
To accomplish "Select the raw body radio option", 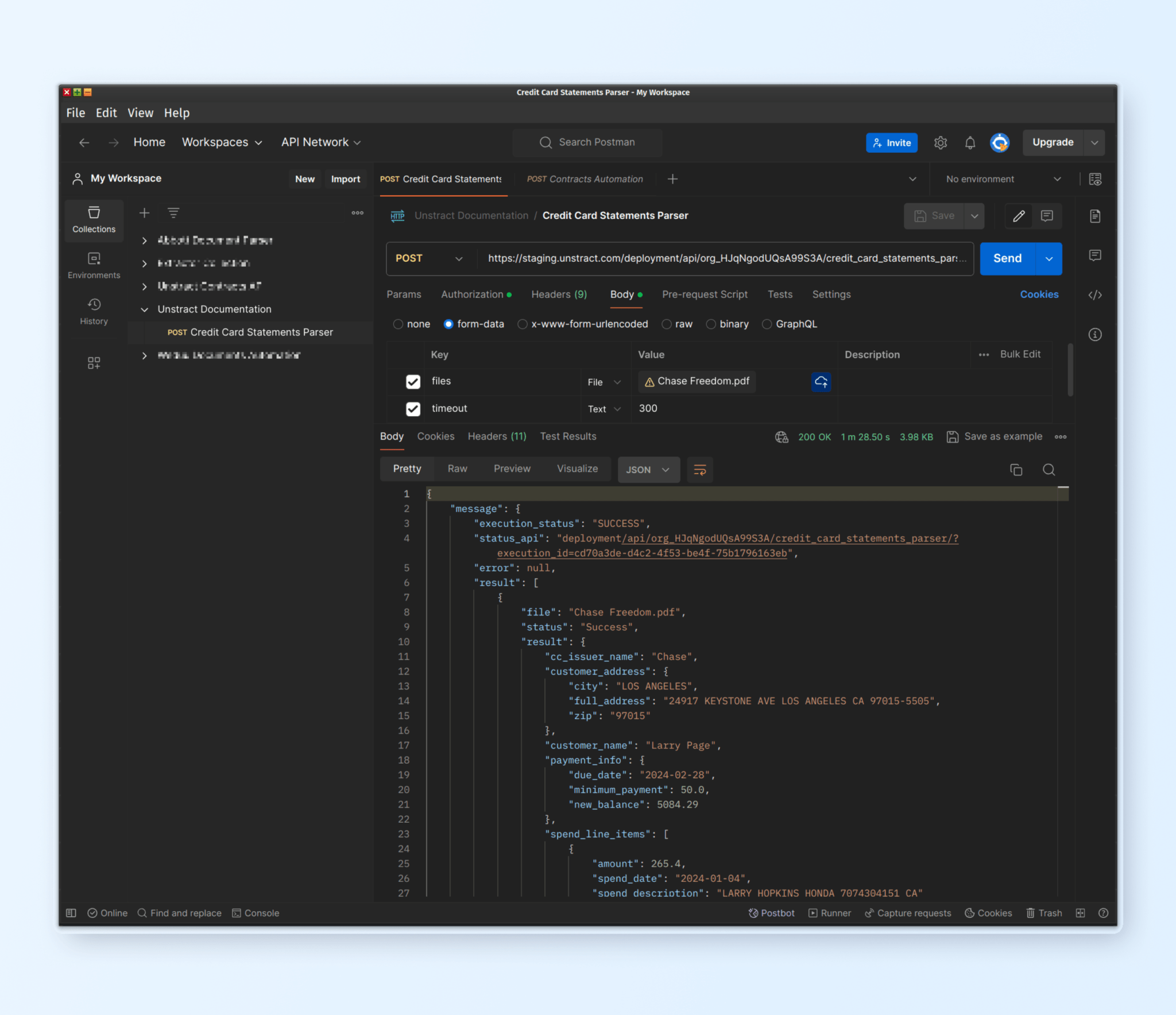I will 667,324.
